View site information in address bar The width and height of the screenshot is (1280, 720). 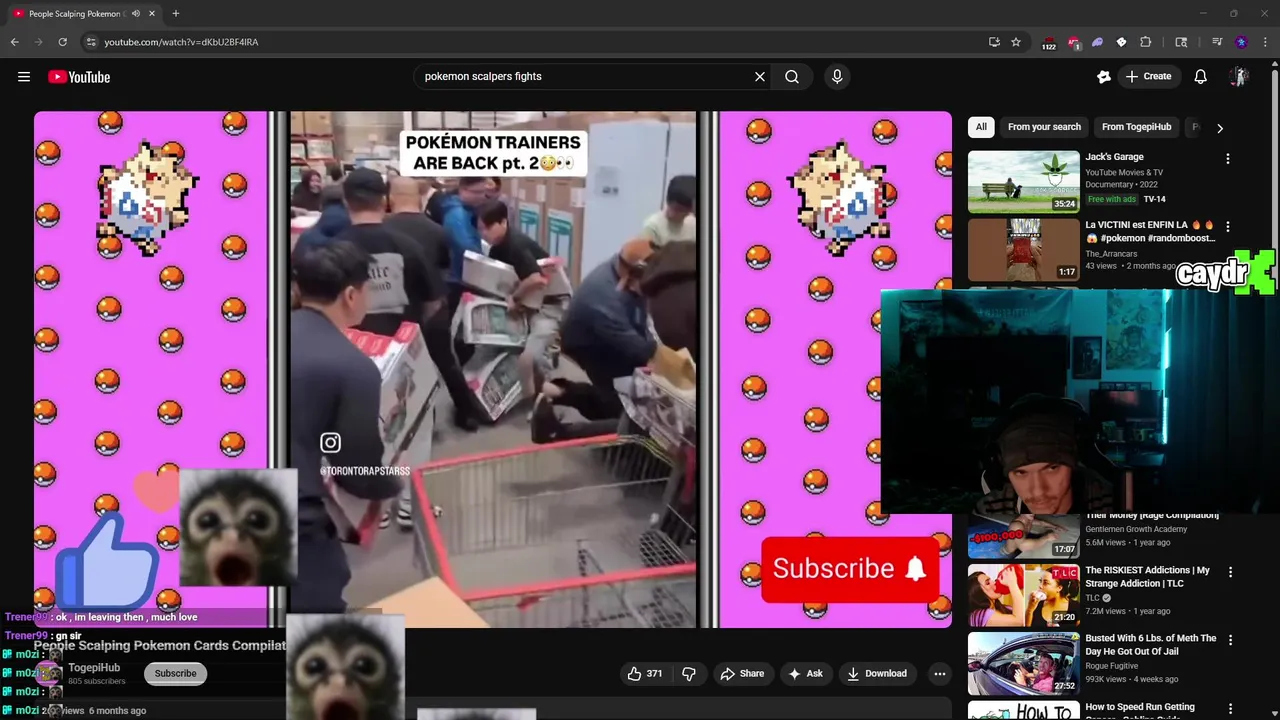coord(91,42)
